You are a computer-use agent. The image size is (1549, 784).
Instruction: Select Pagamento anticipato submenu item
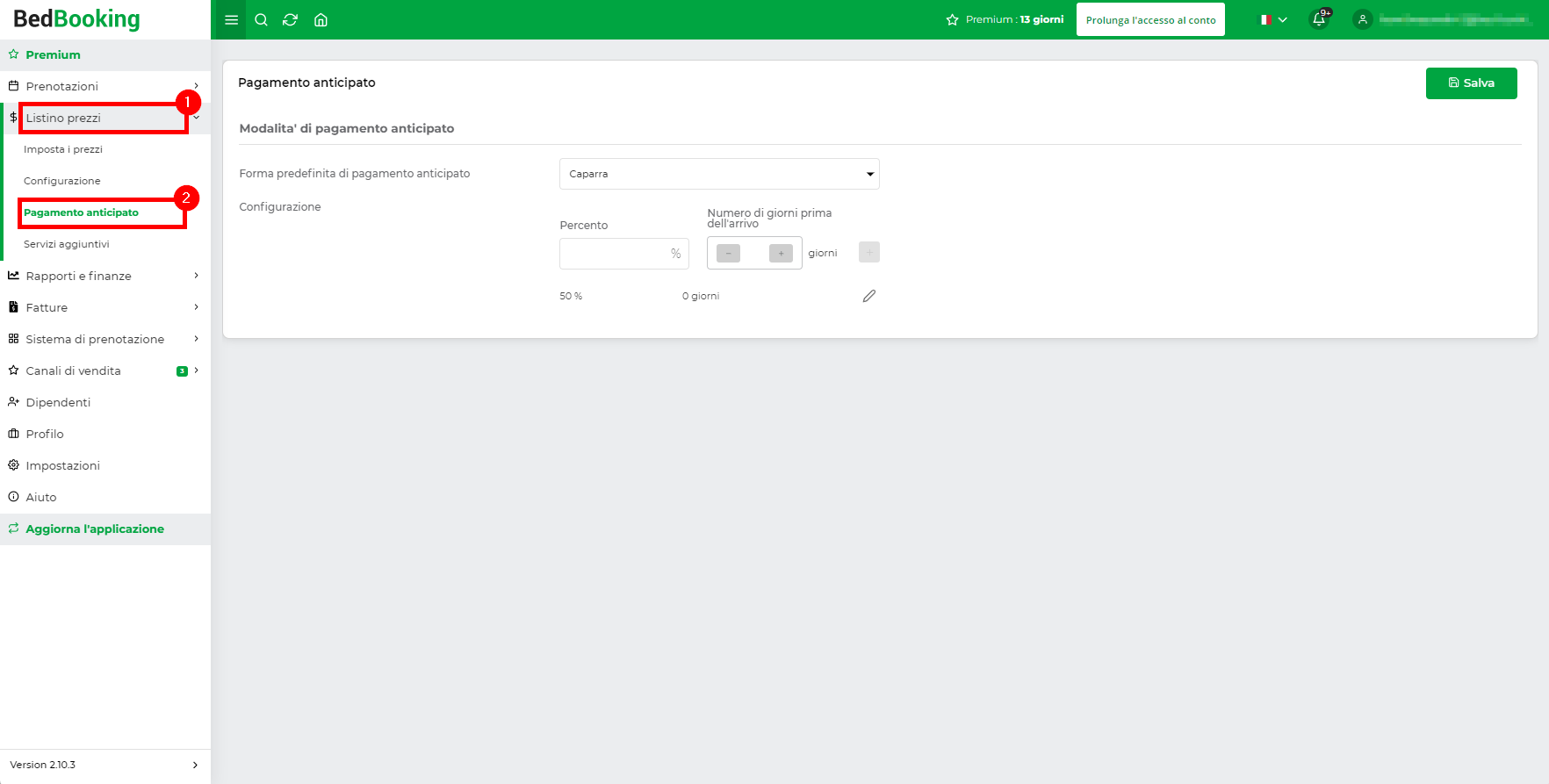(x=81, y=212)
